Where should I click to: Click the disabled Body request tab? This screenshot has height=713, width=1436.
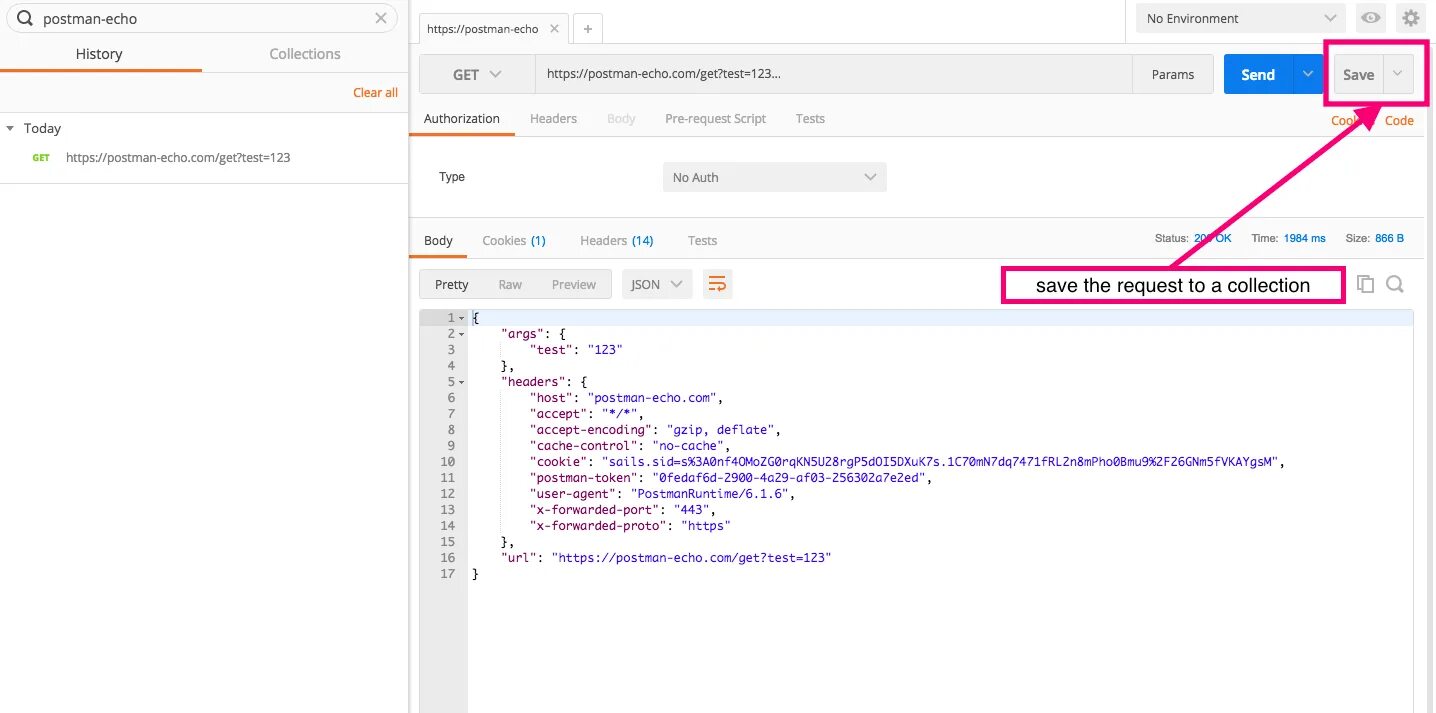click(x=621, y=118)
